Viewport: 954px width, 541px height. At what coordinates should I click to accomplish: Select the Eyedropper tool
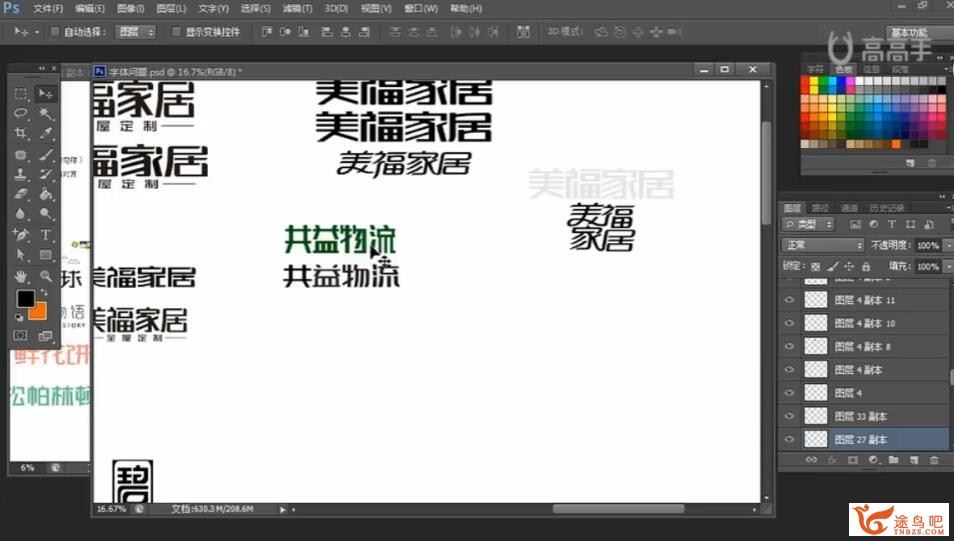[x=46, y=133]
